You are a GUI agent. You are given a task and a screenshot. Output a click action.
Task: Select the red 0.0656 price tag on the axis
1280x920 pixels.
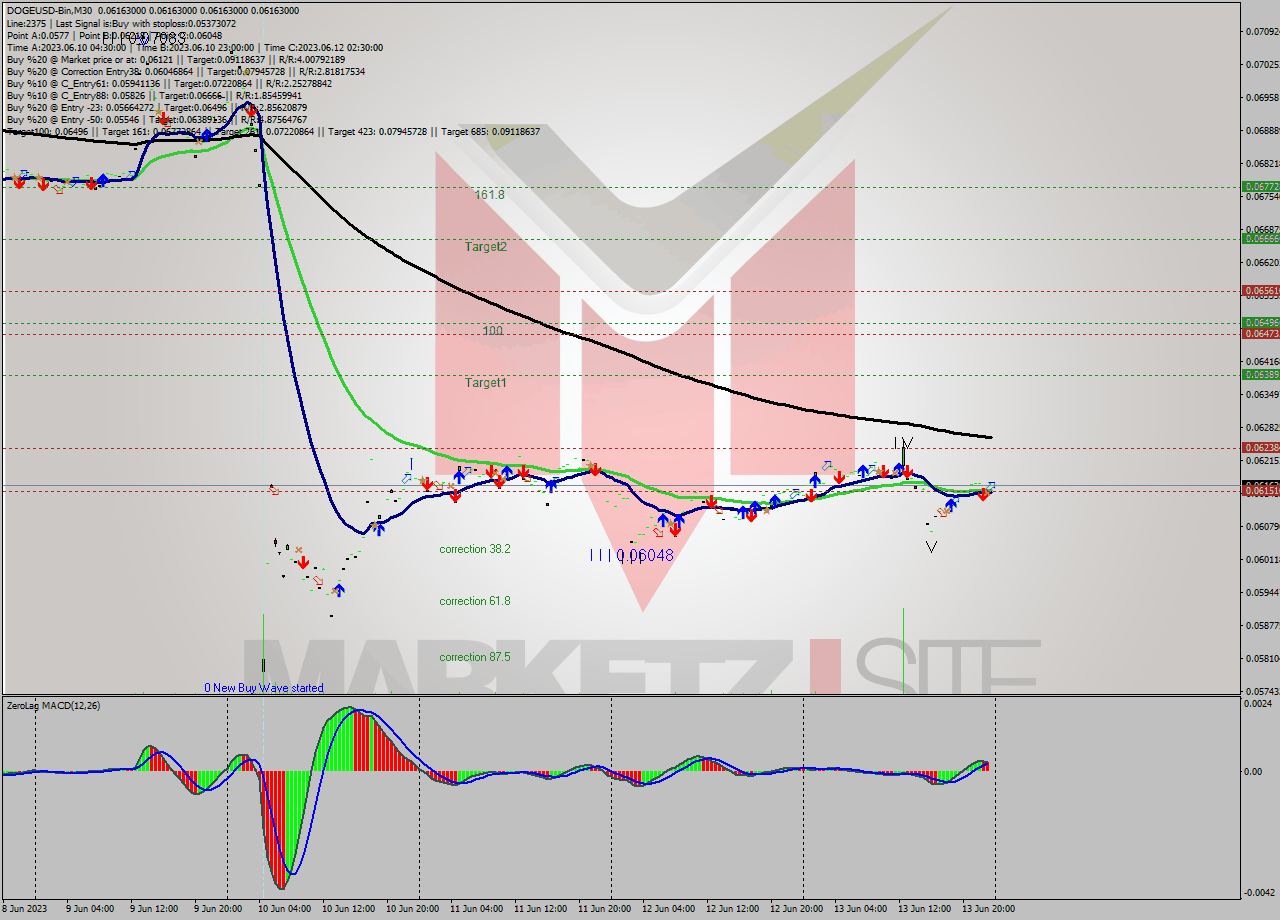(x=1260, y=290)
